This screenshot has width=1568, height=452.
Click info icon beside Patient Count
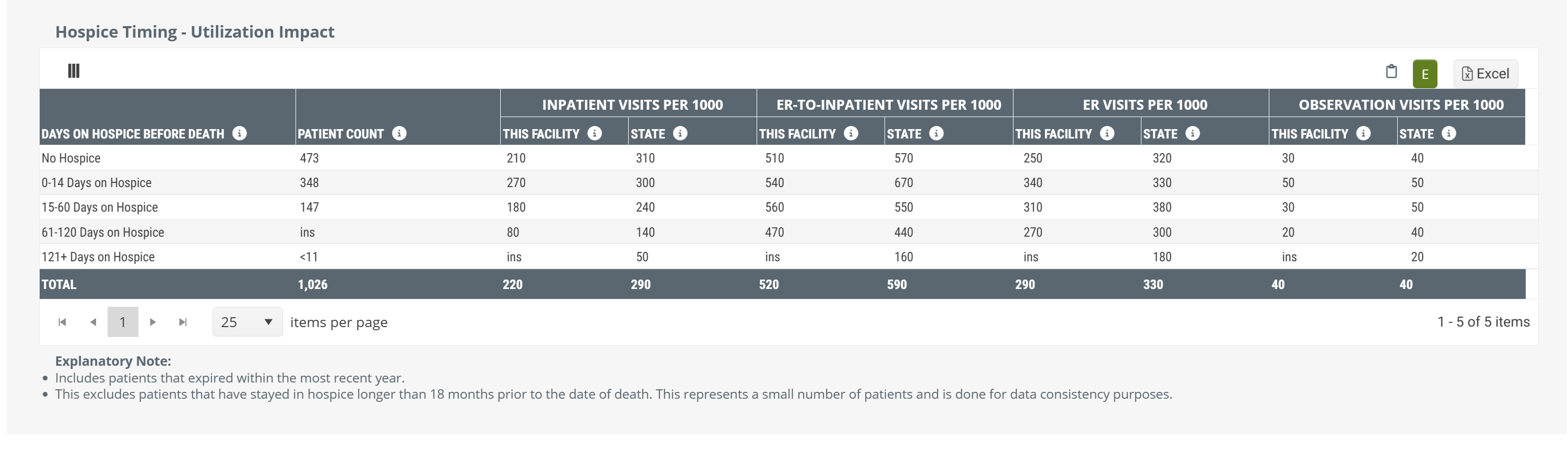point(399,133)
